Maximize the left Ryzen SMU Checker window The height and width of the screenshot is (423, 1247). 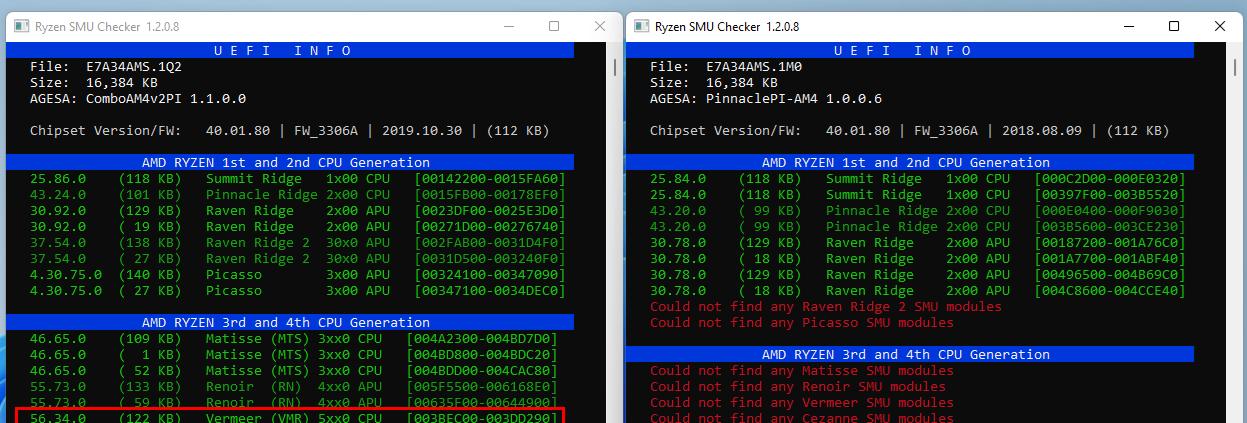[x=554, y=26]
